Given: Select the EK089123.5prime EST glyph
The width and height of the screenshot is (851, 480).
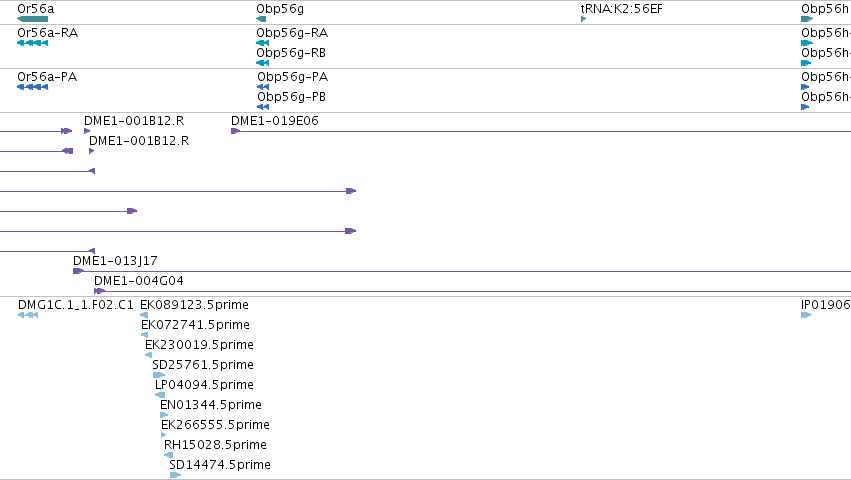Looking at the screenshot, I should point(144,315).
